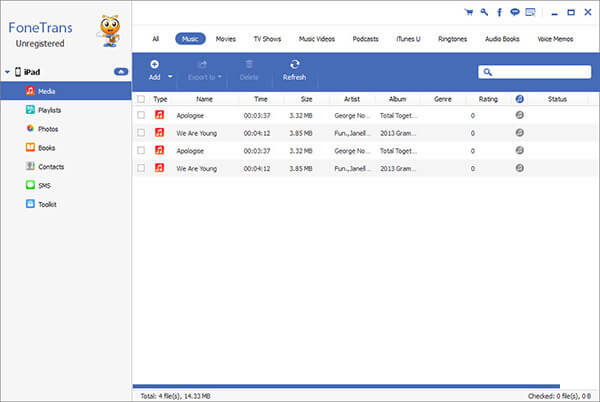Viewport: 600px width, 402px height.
Task: Open the feedback chat bubble icon
Action: tap(515, 12)
